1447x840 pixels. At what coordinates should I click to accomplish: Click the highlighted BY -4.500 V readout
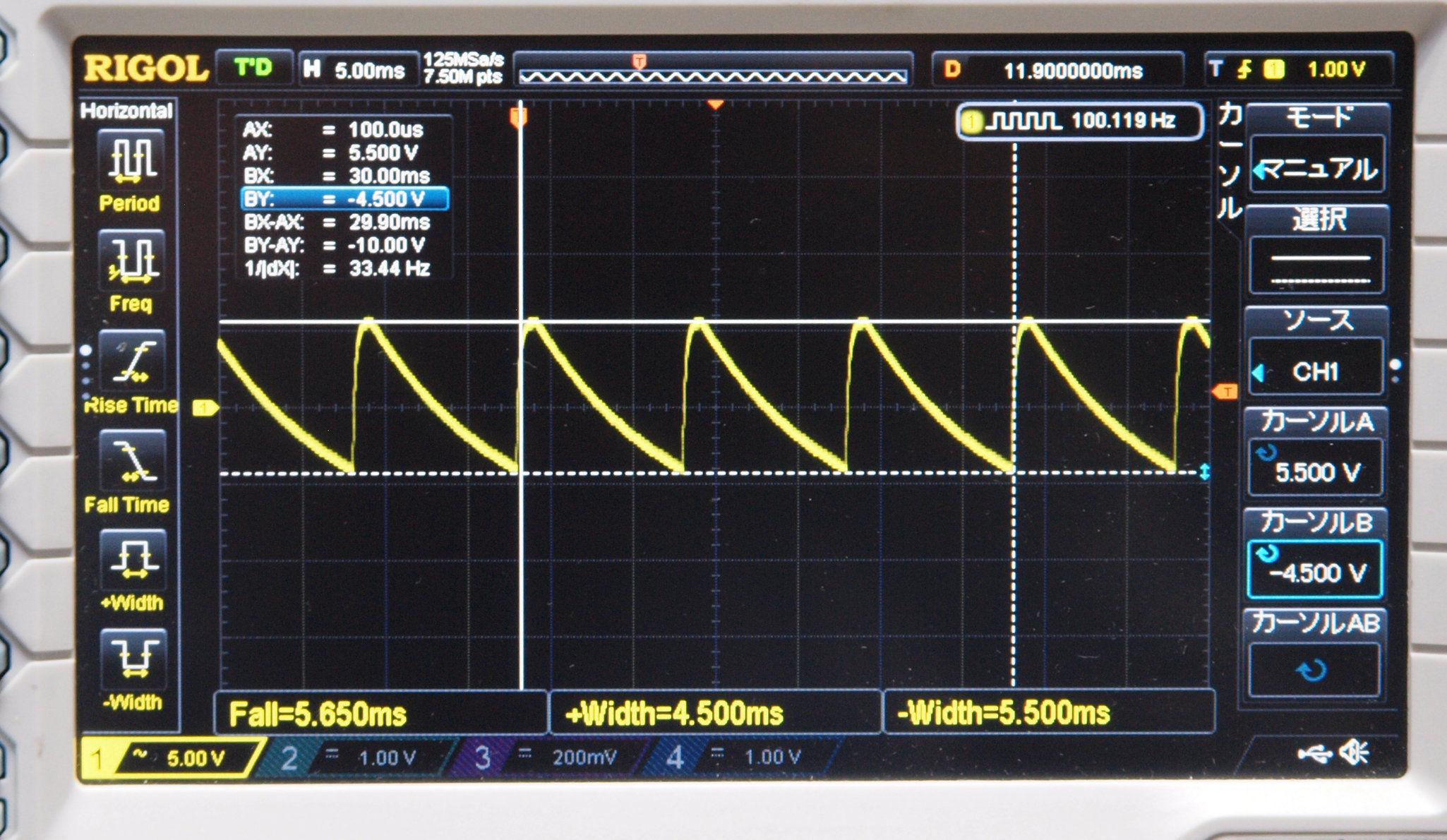tap(344, 199)
